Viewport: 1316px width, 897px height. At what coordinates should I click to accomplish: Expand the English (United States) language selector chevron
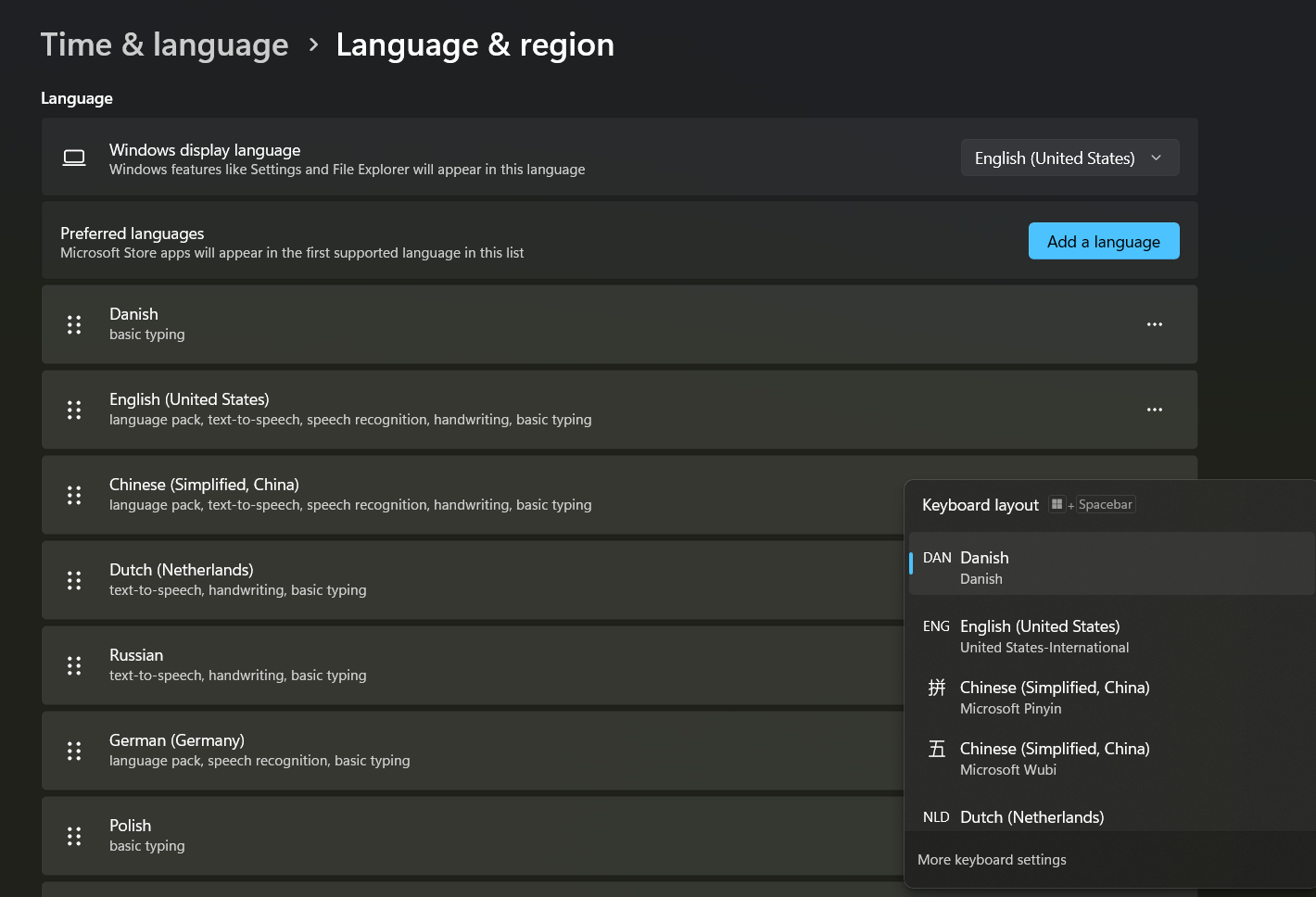[1157, 158]
